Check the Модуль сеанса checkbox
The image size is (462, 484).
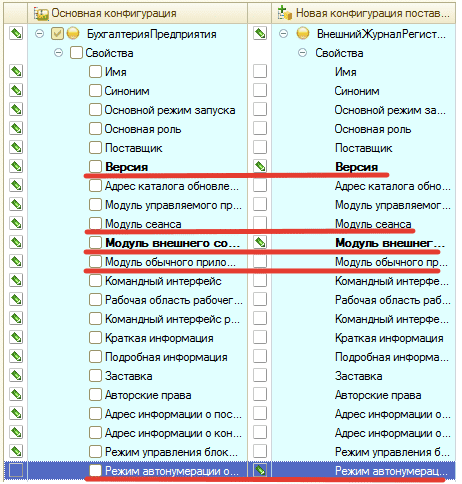[95, 224]
